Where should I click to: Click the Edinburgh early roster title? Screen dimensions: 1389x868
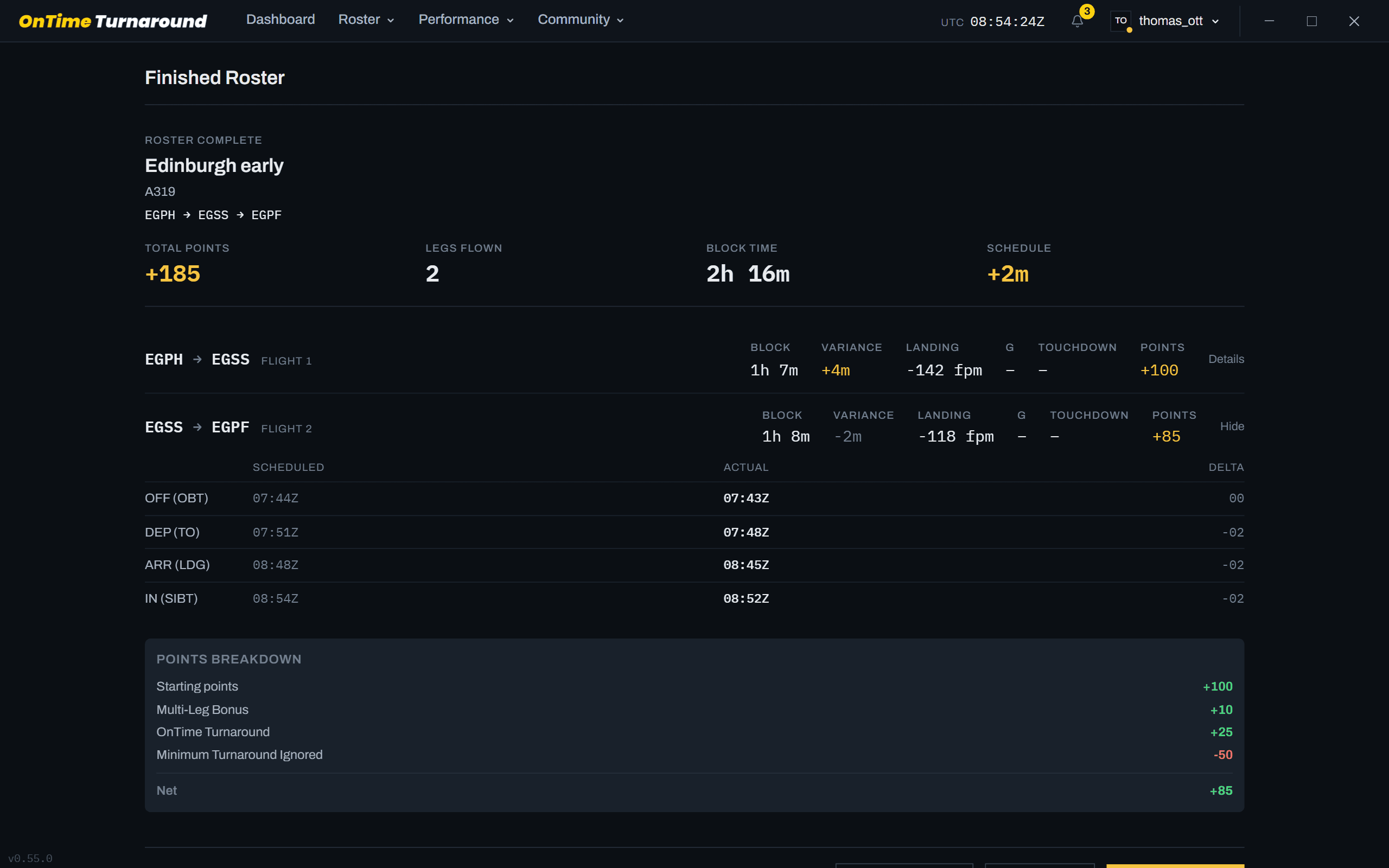click(x=214, y=165)
